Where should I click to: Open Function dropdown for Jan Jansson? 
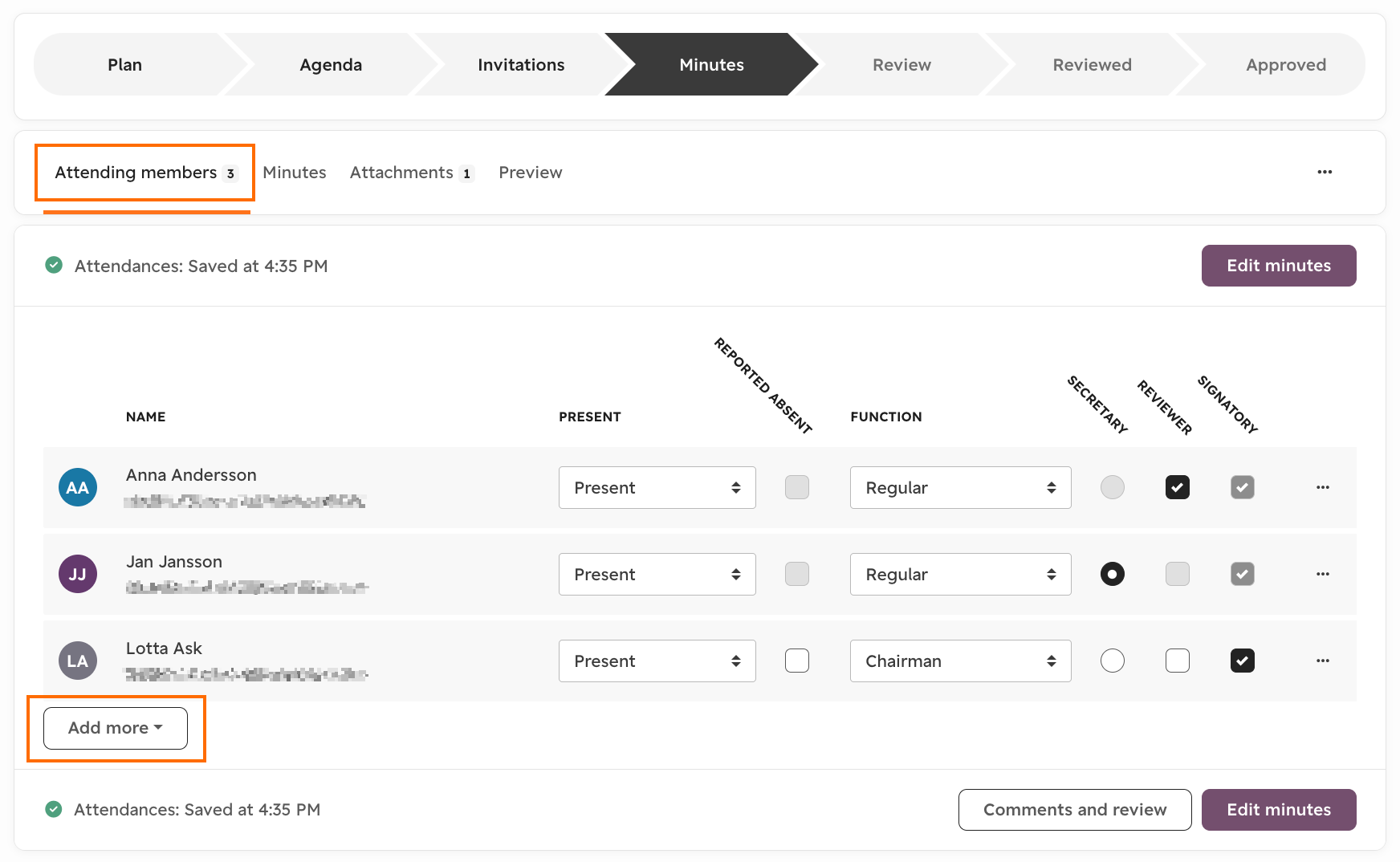coord(961,574)
